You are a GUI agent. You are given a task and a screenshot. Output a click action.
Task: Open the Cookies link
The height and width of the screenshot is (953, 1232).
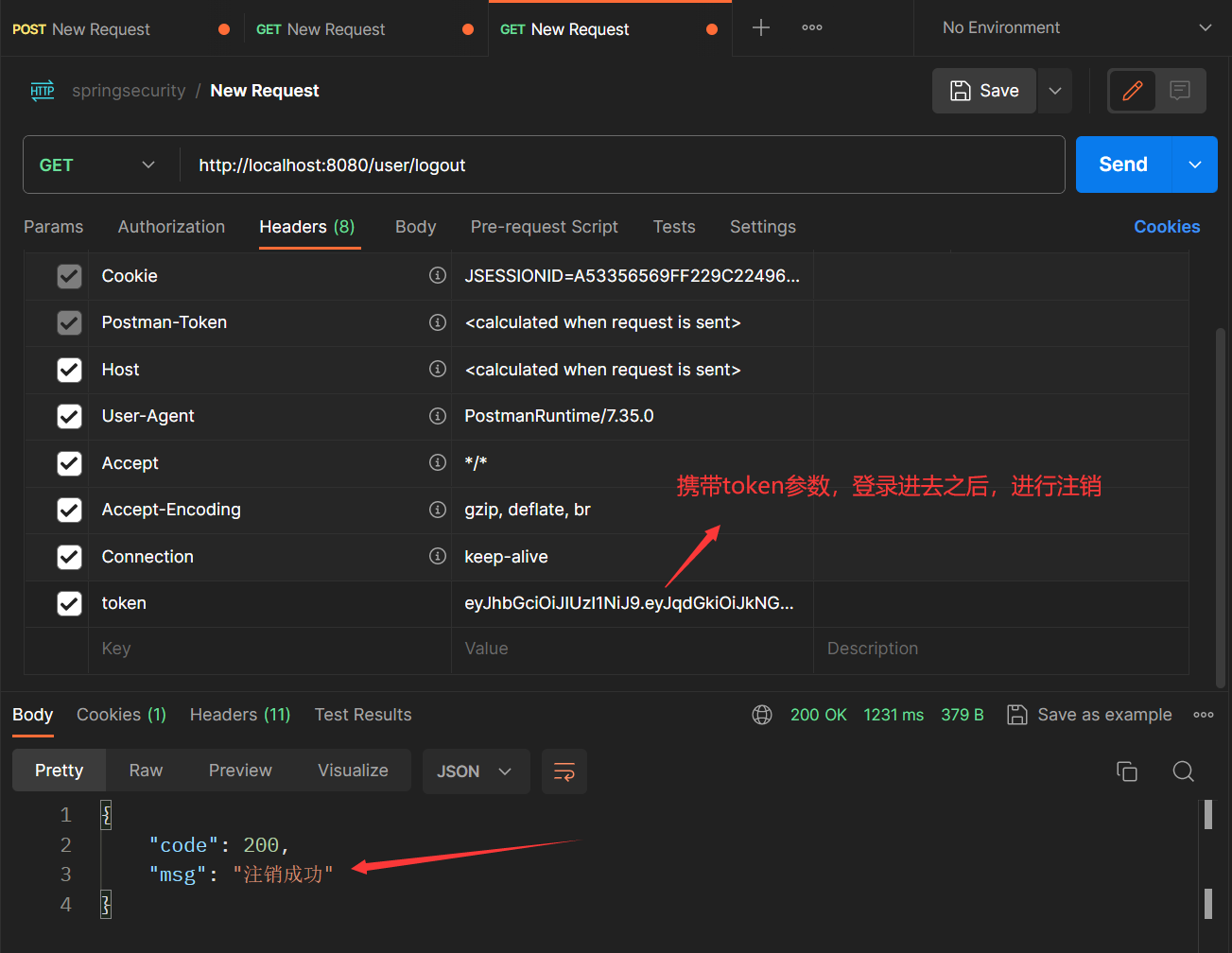point(1167,227)
